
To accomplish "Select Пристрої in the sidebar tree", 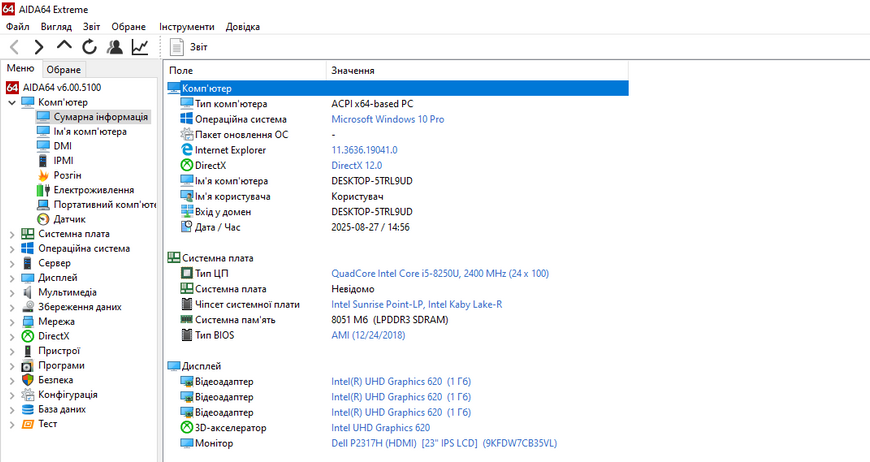I will tap(59, 351).
